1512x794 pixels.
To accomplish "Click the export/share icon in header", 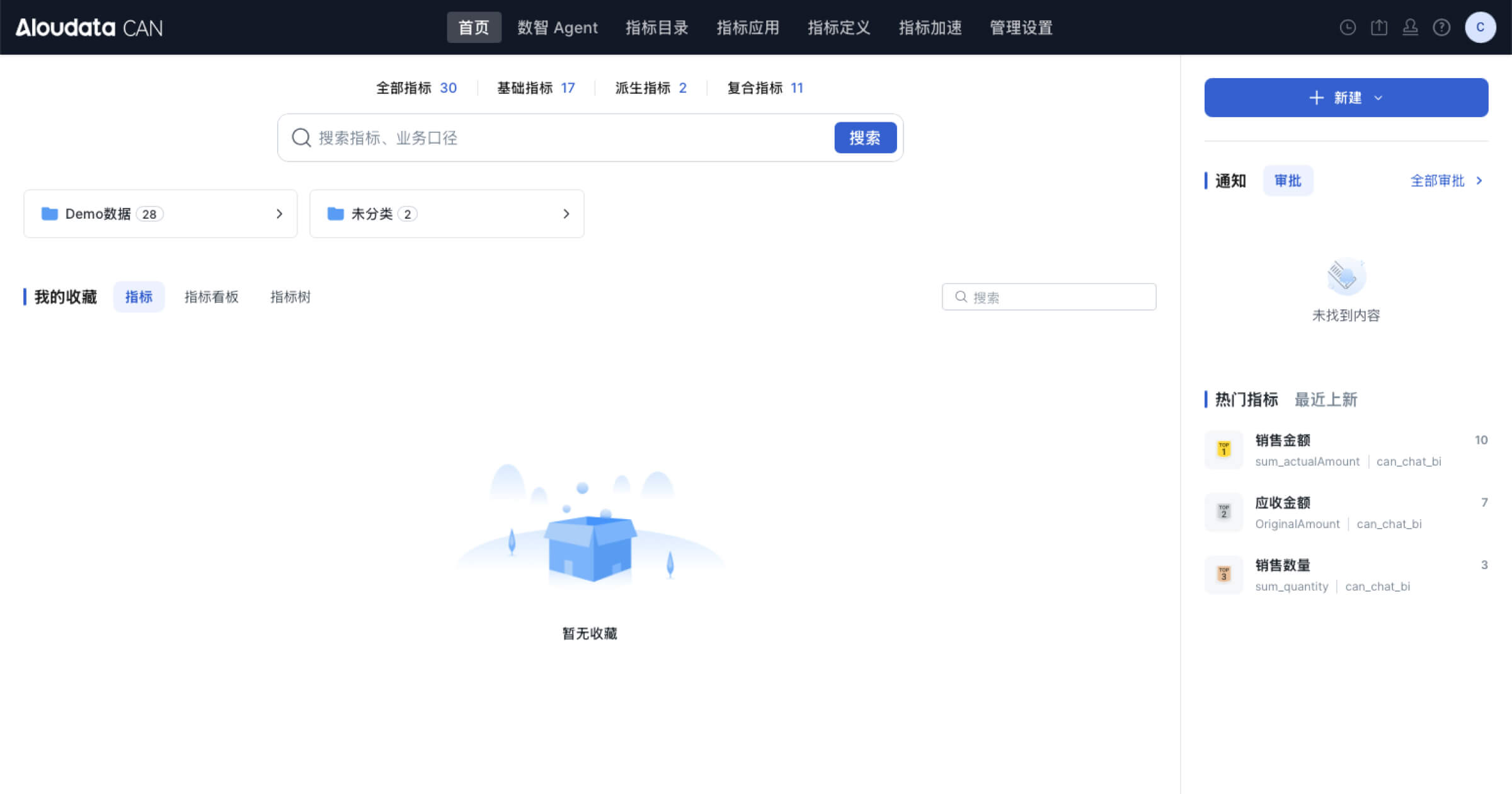I will pyautogui.click(x=1379, y=27).
